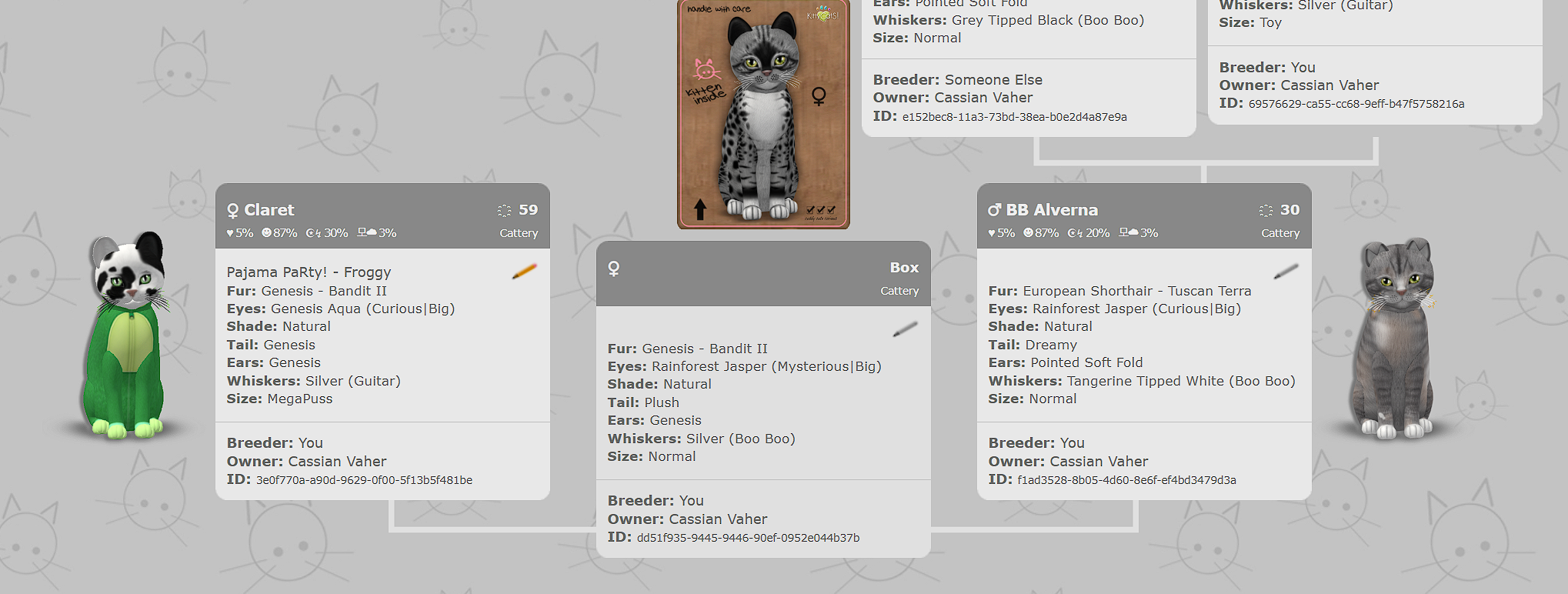Click the female symbol beside Claret's name
Viewport: 1568px width, 594px height.
coord(232,210)
